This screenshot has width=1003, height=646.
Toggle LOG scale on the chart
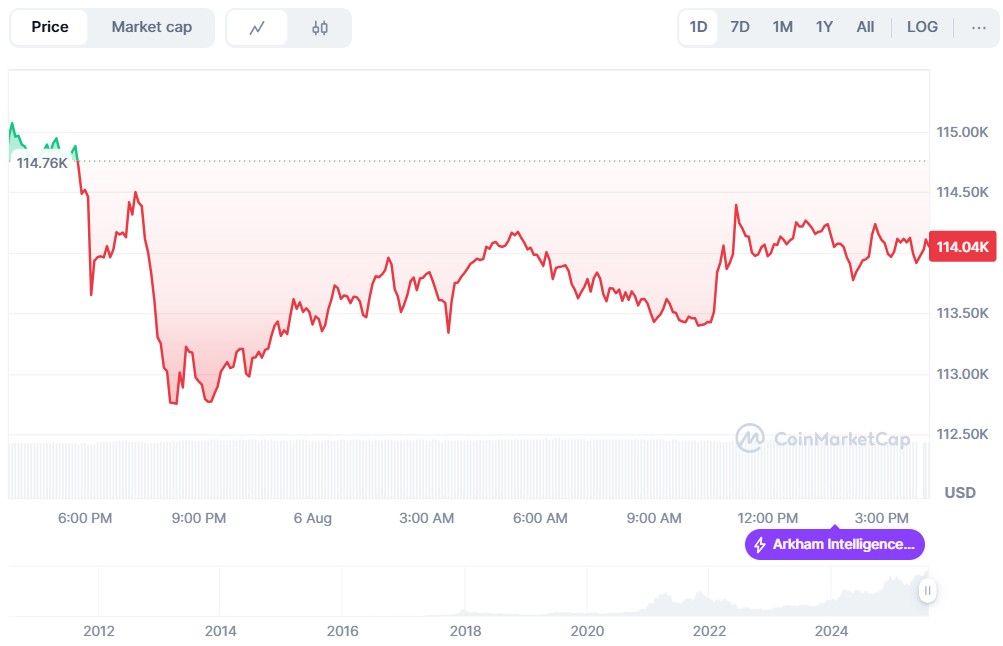922,27
